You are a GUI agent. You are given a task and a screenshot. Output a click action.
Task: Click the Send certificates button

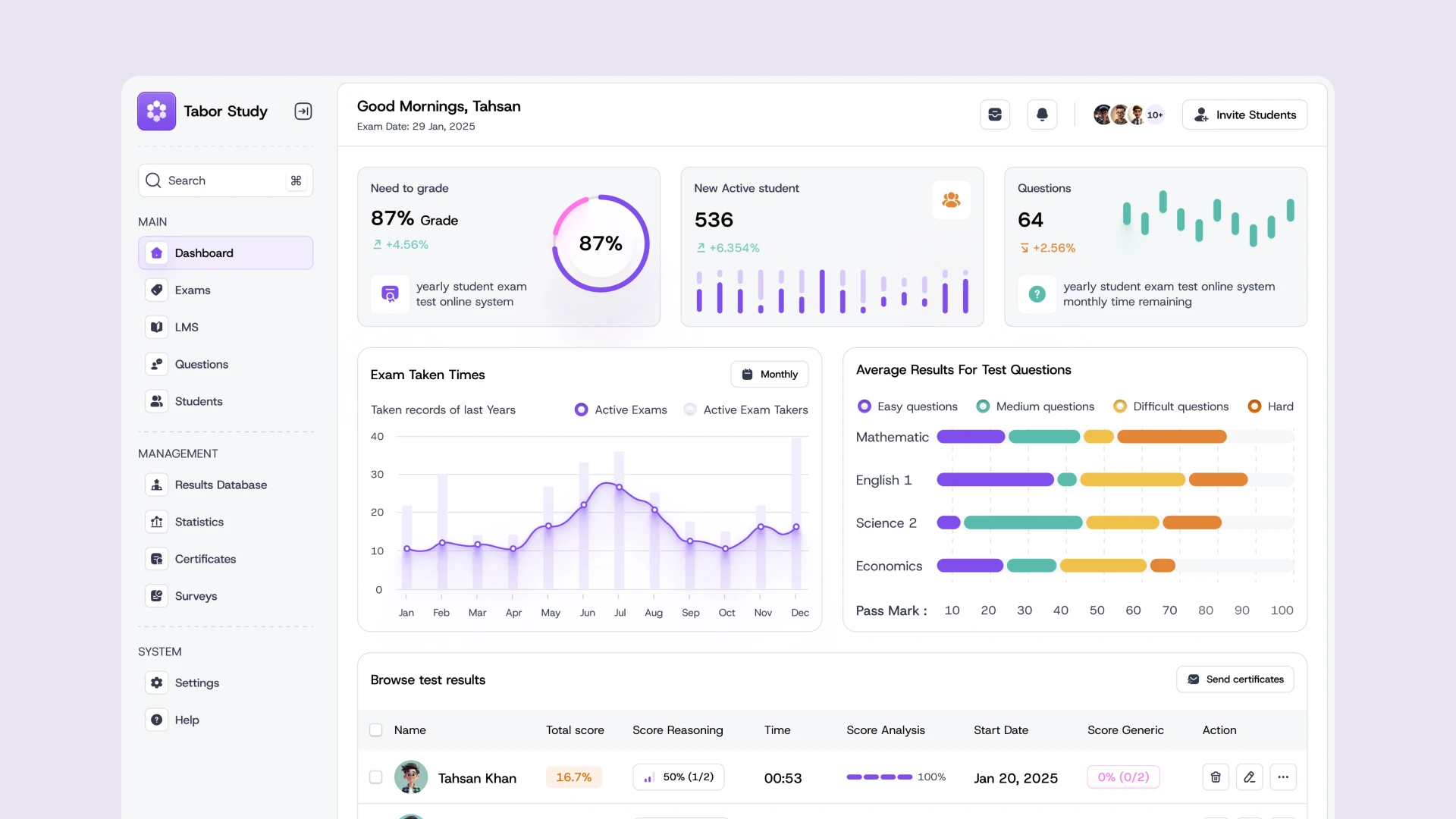1235,679
